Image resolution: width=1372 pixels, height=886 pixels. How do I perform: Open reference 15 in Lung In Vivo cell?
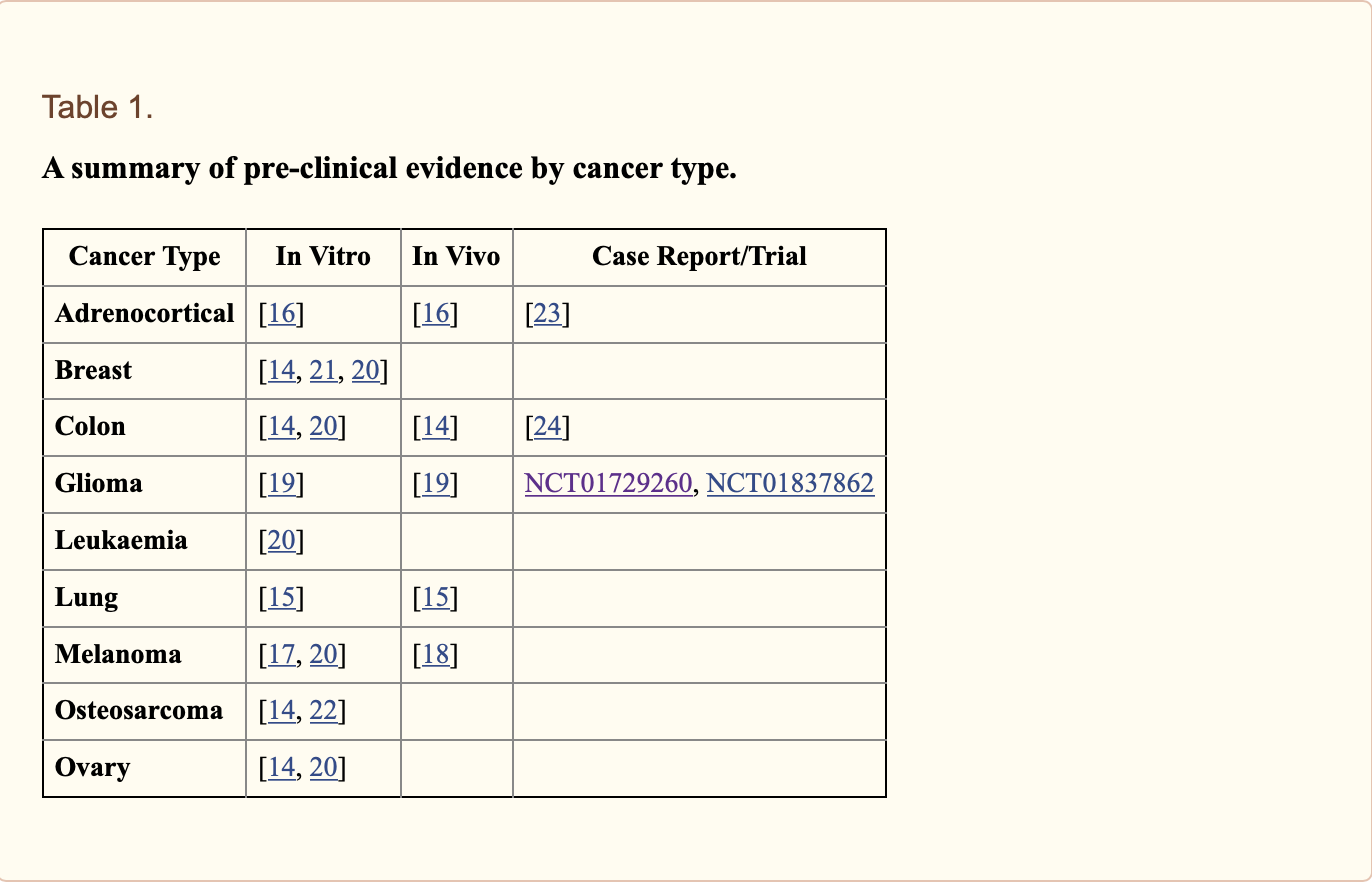[x=435, y=598]
